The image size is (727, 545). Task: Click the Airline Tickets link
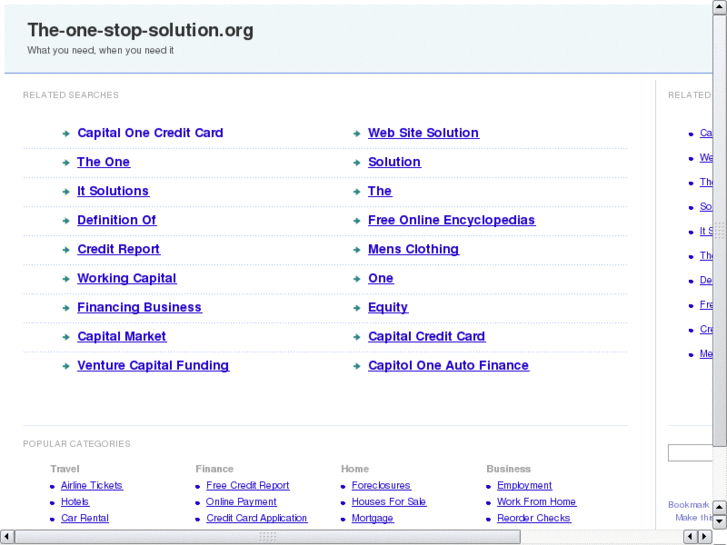(x=92, y=486)
